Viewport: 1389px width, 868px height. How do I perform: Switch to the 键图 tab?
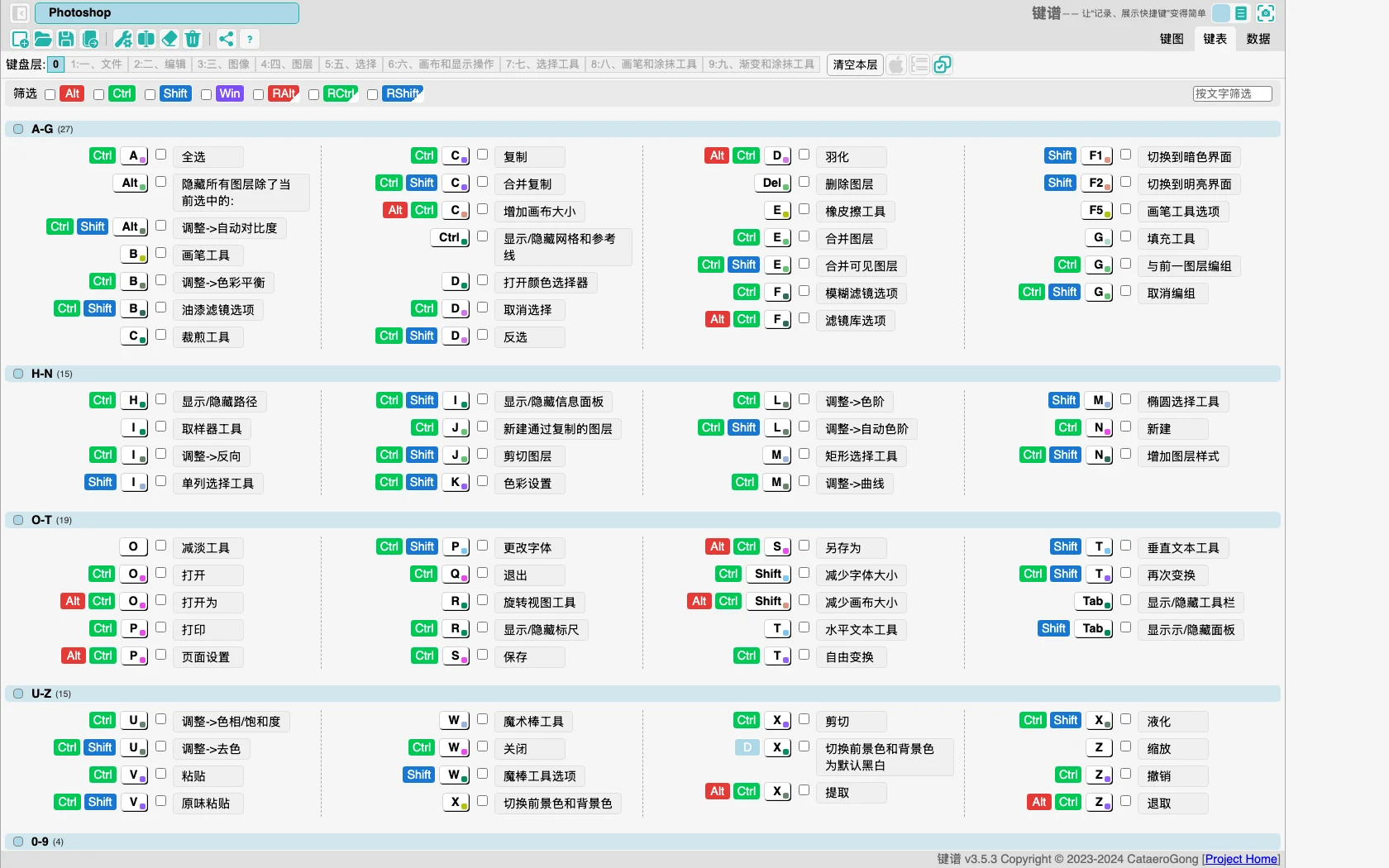point(1172,39)
